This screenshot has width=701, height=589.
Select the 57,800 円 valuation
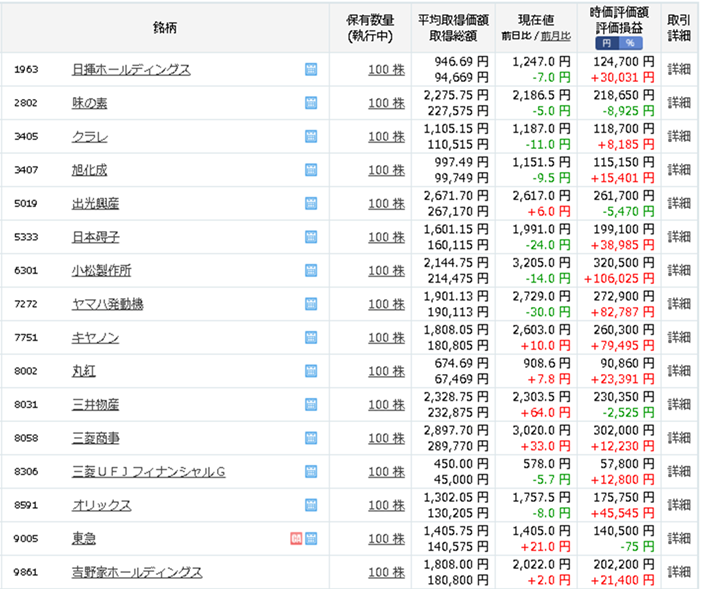tap(627, 464)
